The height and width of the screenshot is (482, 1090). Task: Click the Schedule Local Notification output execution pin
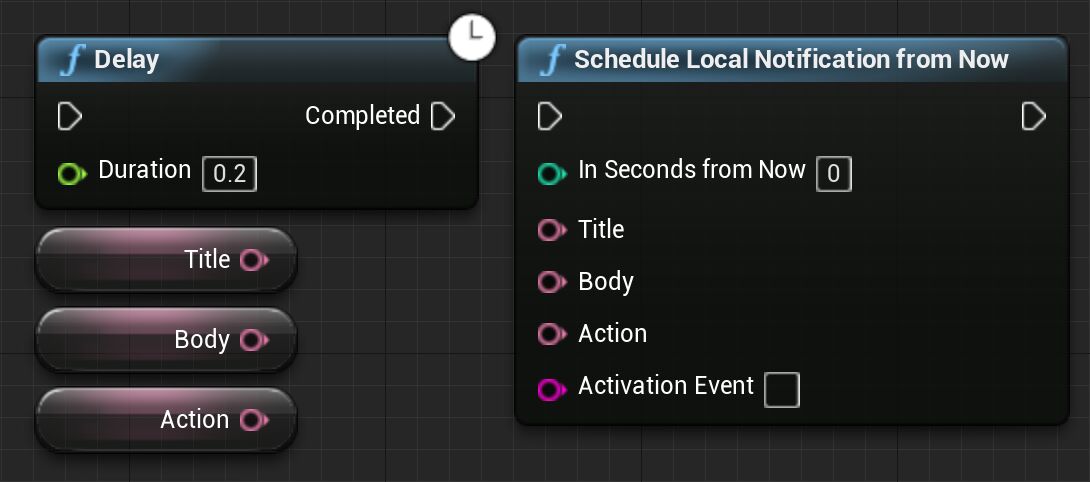click(x=1033, y=116)
